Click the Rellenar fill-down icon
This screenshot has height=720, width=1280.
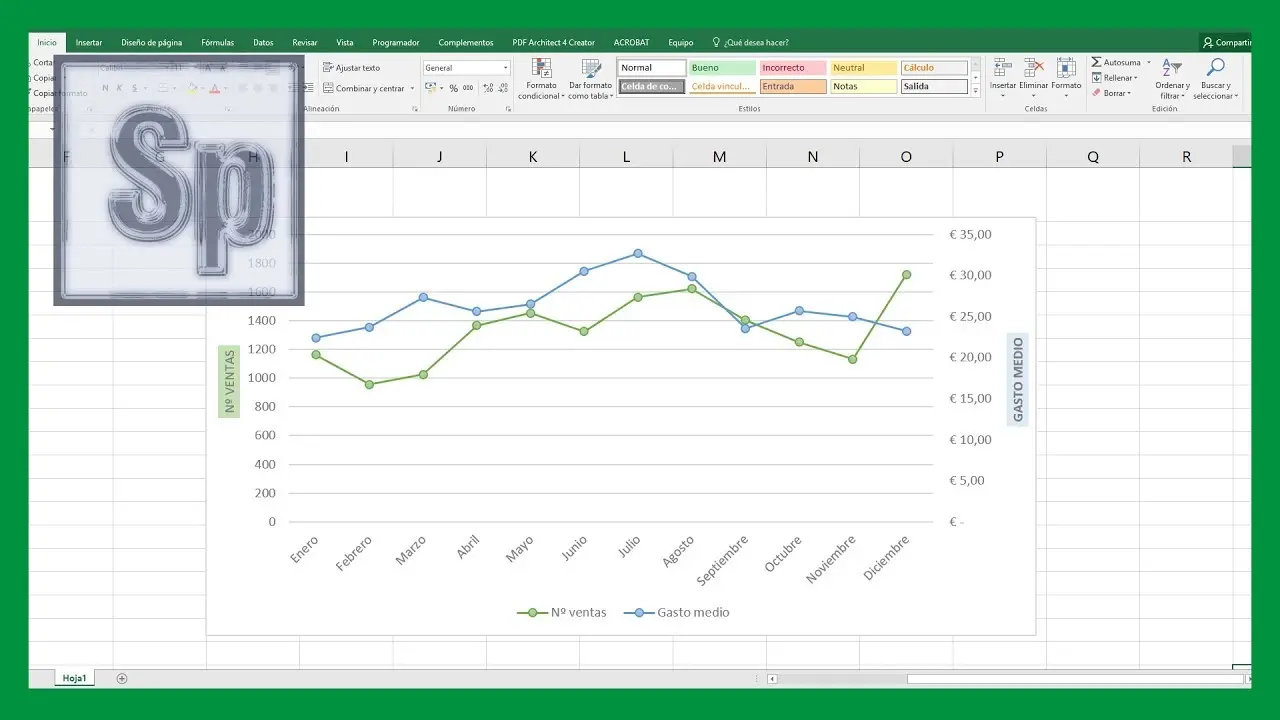[x=1096, y=77]
